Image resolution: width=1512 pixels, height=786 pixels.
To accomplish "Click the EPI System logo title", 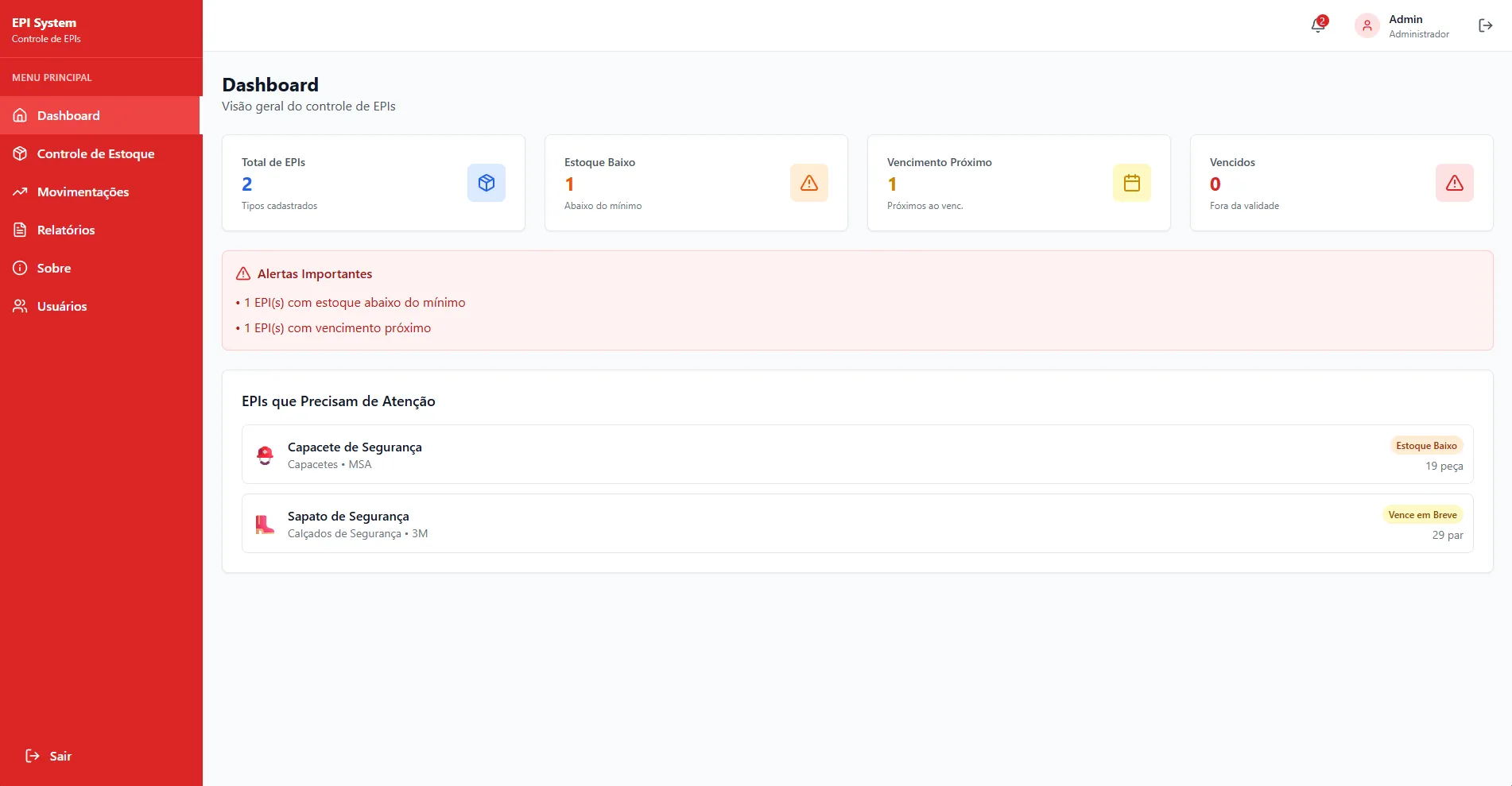I will click(45, 23).
